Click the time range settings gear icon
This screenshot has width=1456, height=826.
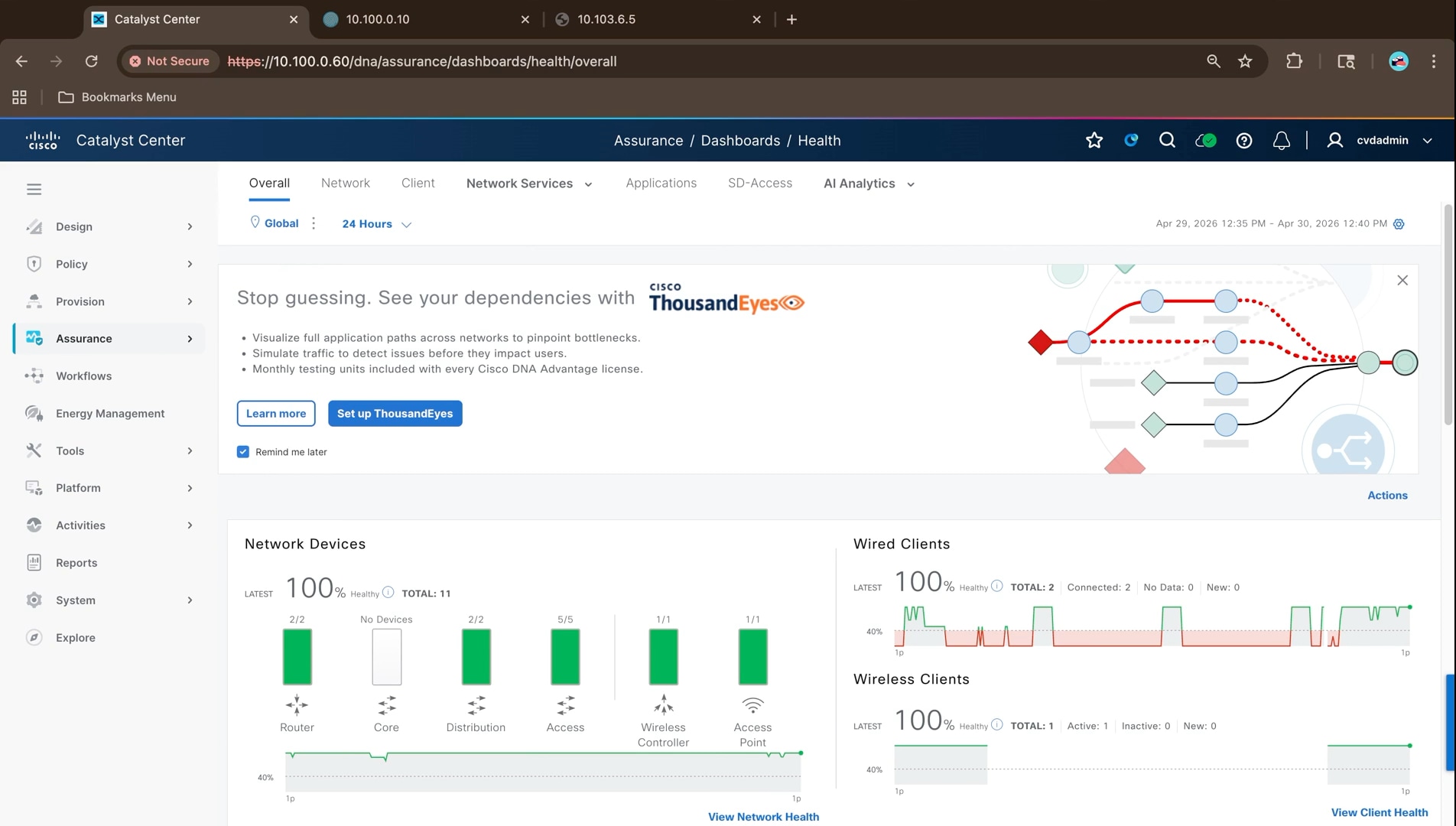(x=1399, y=224)
